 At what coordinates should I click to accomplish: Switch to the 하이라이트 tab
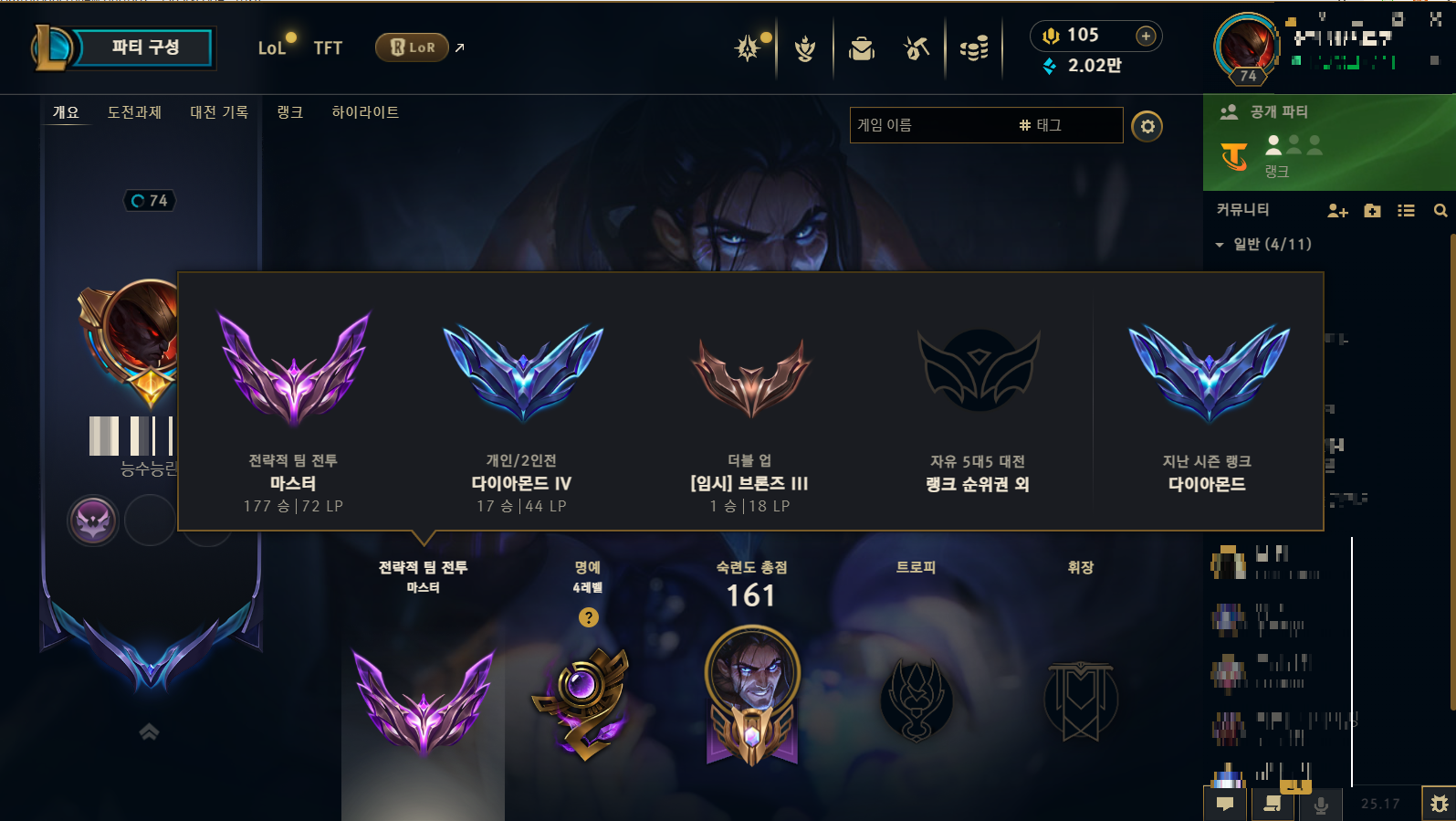click(x=365, y=112)
